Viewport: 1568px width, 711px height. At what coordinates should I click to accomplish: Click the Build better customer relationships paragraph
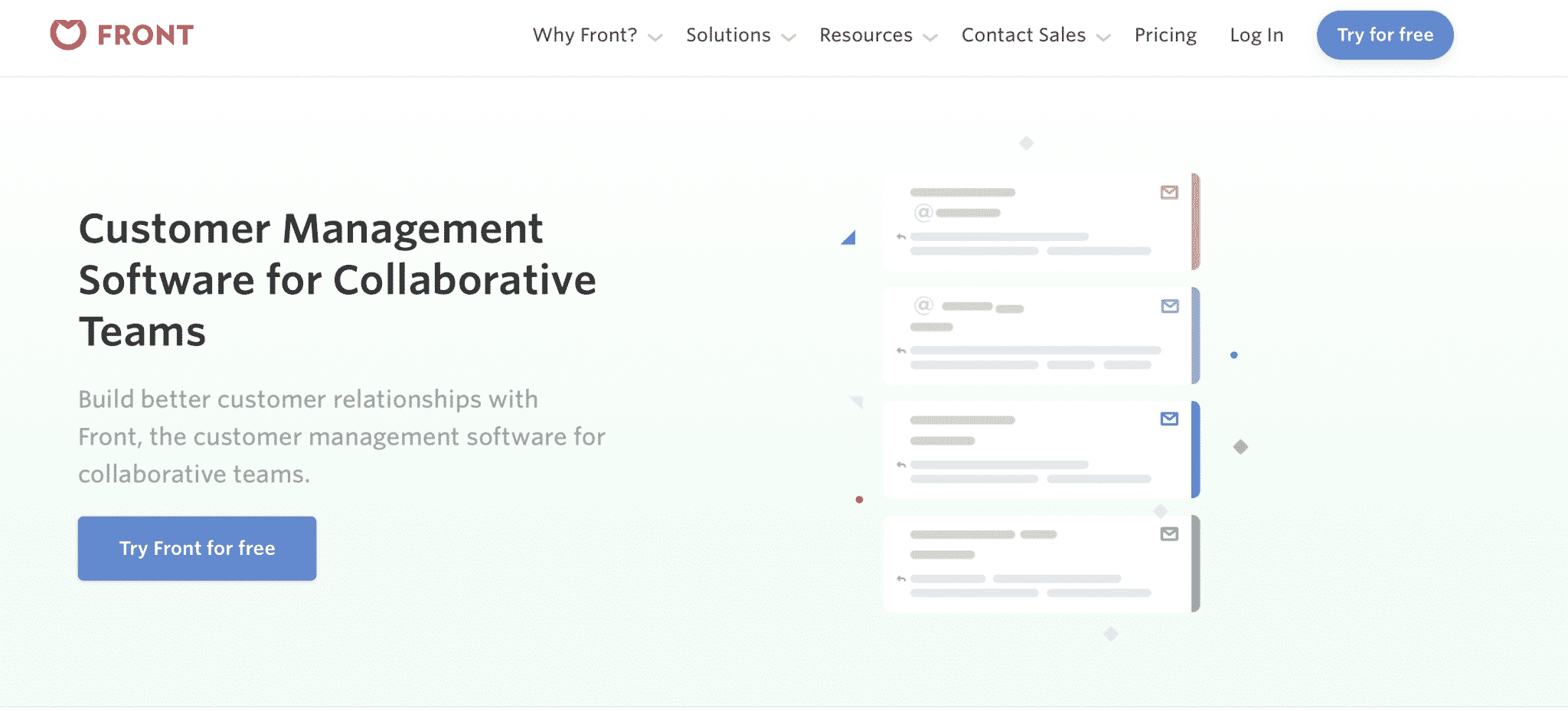[341, 436]
